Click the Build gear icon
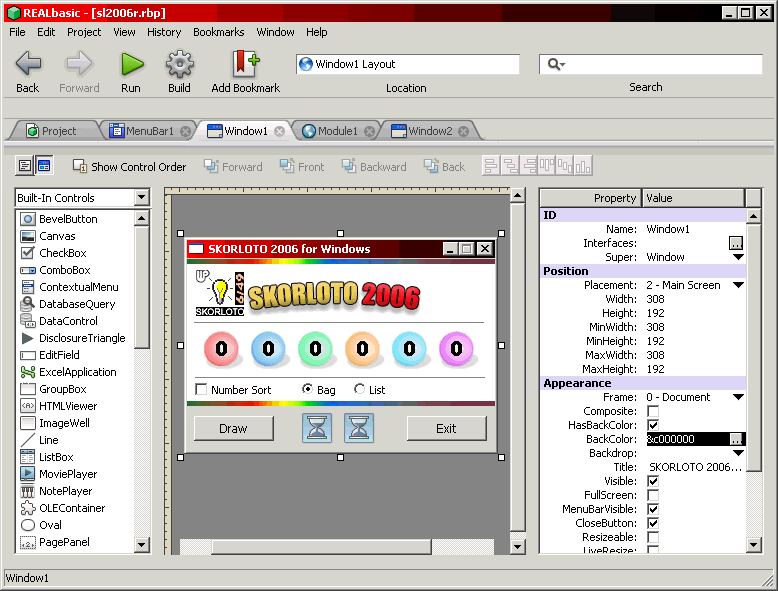The width and height of the screenshot is (778, 591). point(179,64)
